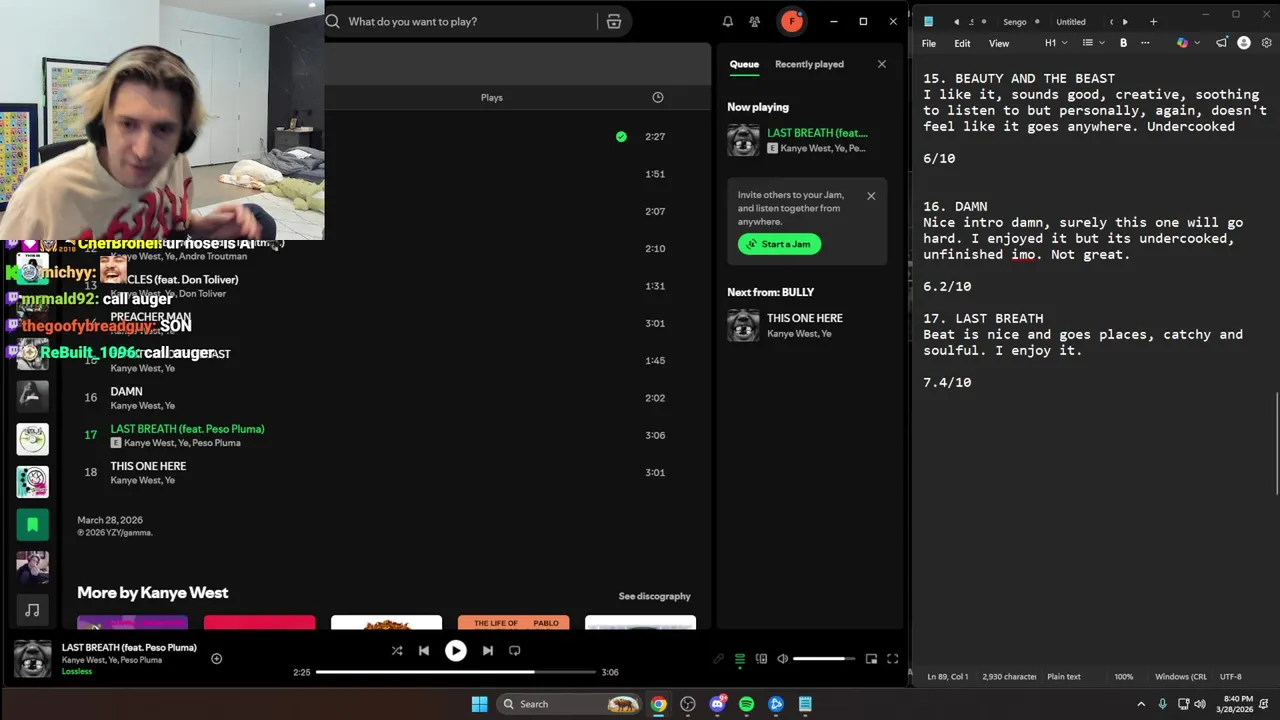The width and height of the screenshot is (1280, 720).
Task: Click the Plain text status bar entry
Action: (x=1063, y=676)
